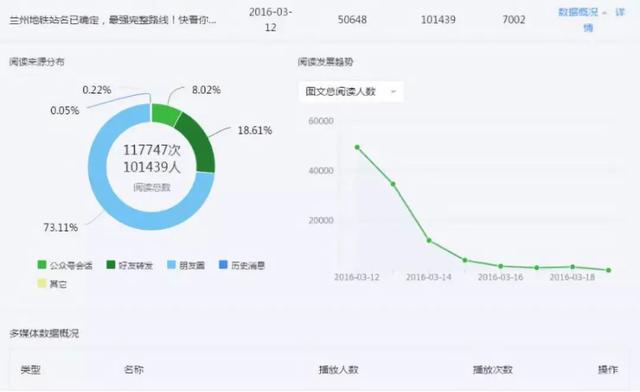This screenshot has width=640, height=392.
Task: Click the 阅读来源分布 section heading
Action: coord(37,62)
